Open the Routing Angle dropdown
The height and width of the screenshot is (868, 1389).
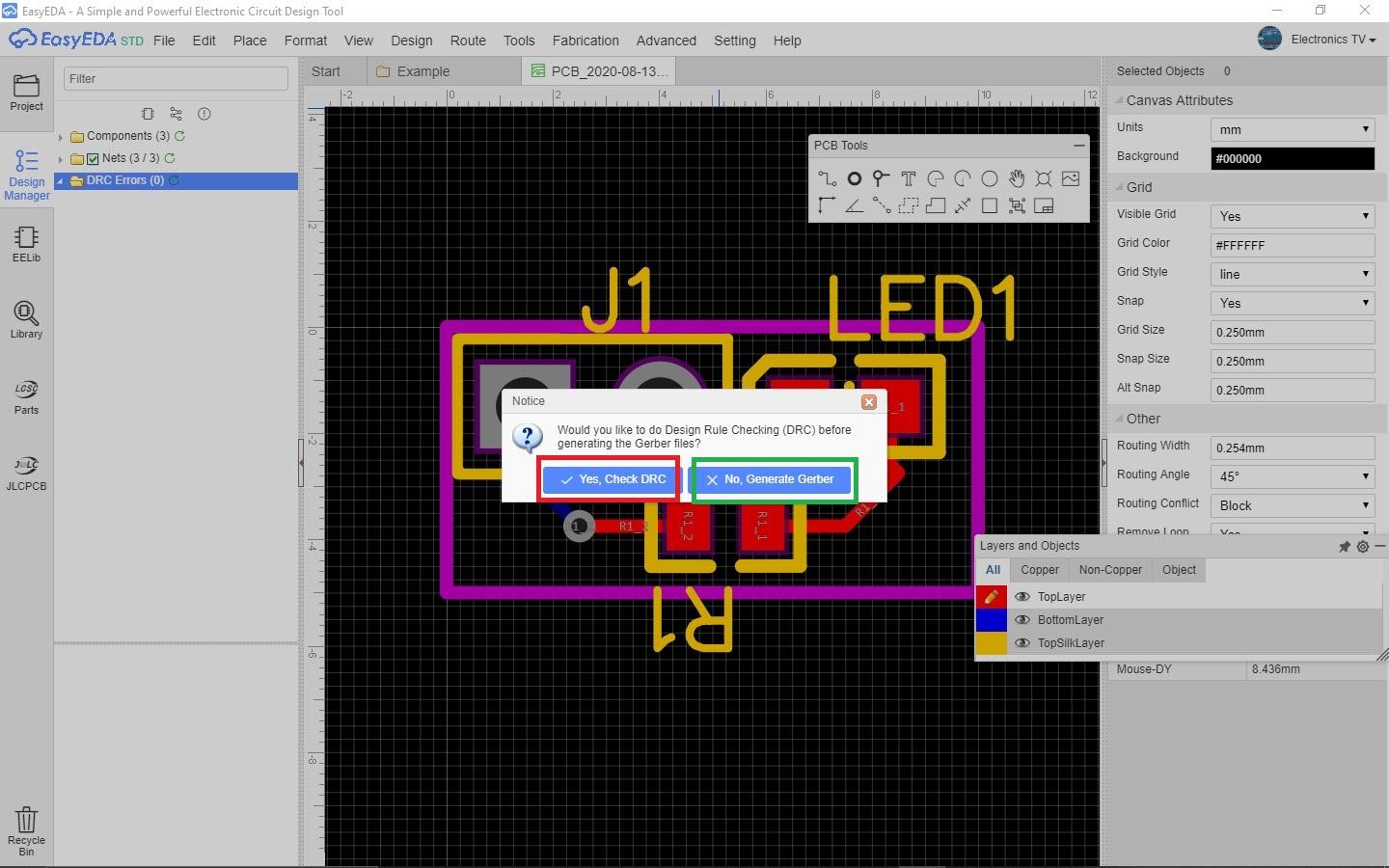pos(1293,476)
